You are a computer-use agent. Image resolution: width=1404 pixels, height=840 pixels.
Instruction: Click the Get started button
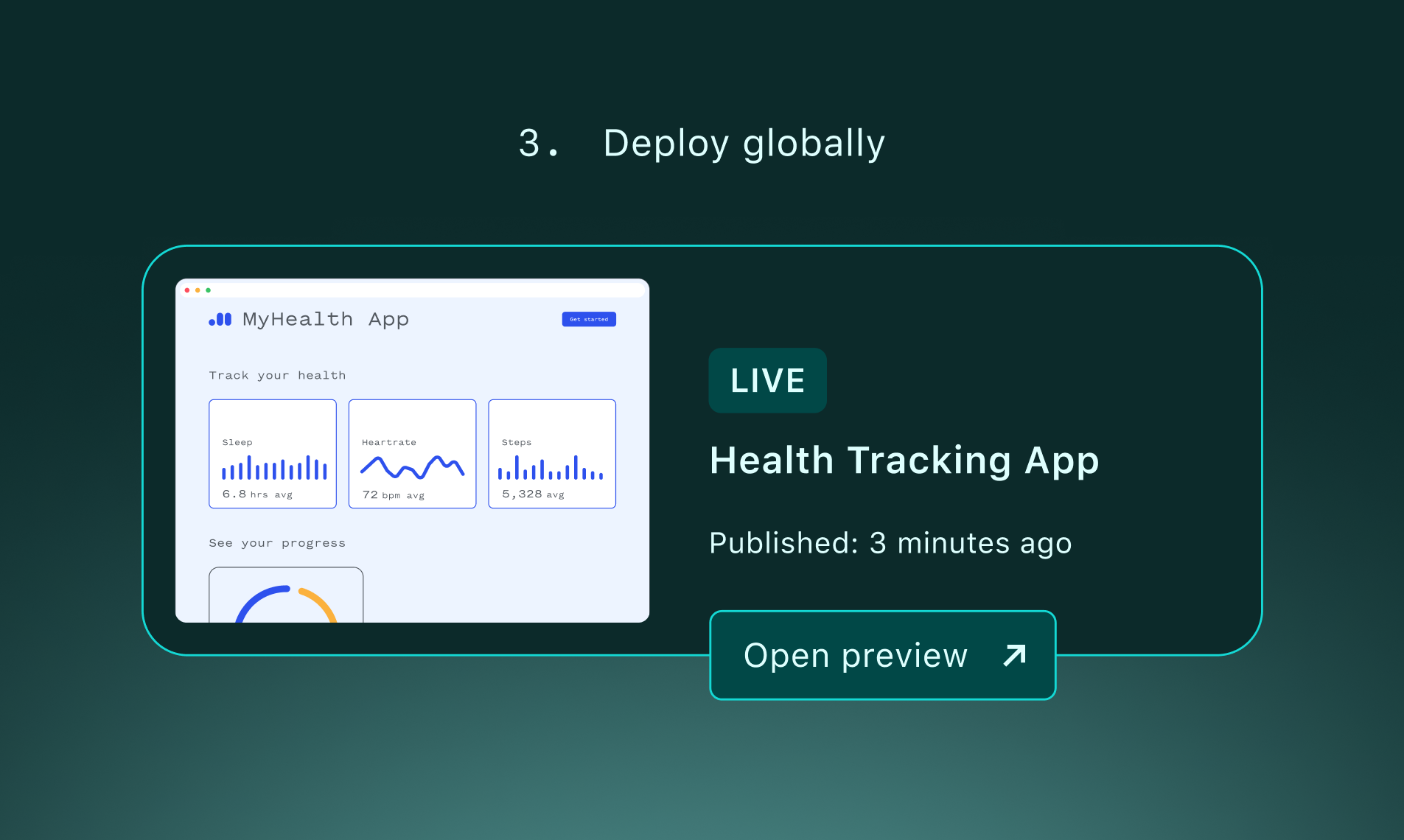click(589, 319)
